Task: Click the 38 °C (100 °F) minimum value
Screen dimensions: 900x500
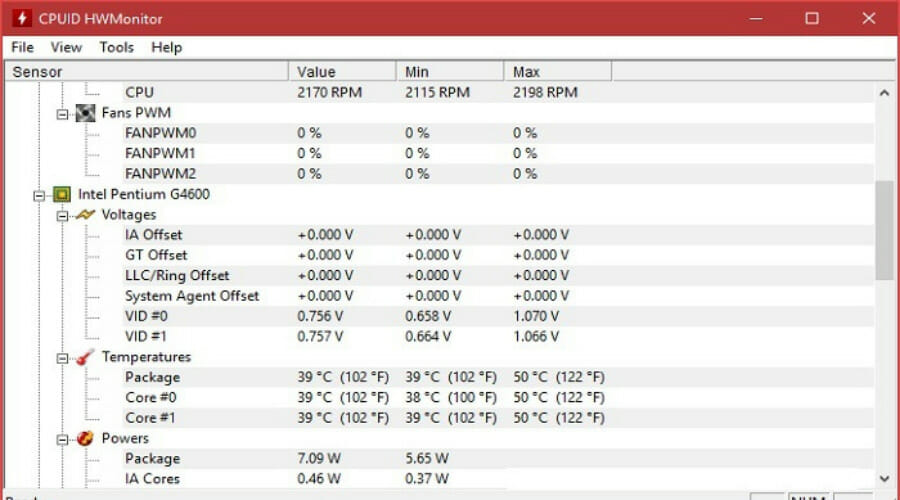Action: point(451,397)
